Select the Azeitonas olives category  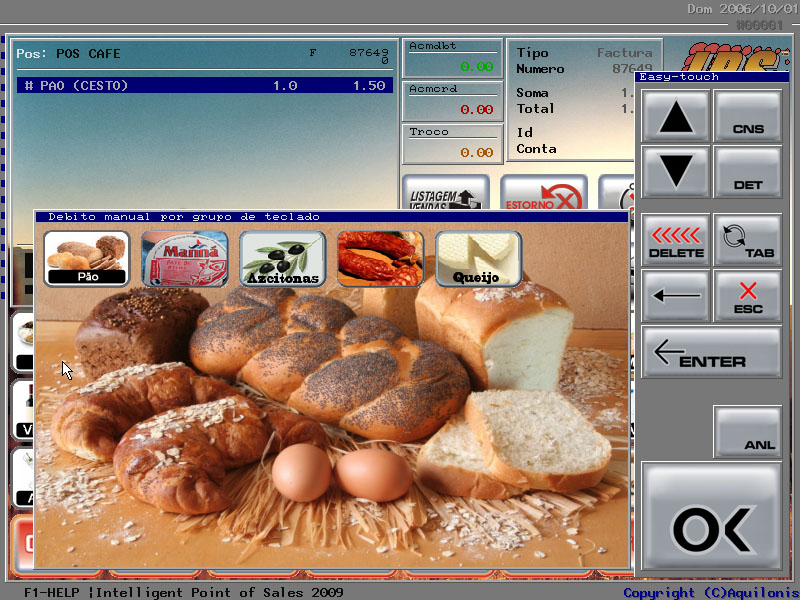(x=282, y=259)
